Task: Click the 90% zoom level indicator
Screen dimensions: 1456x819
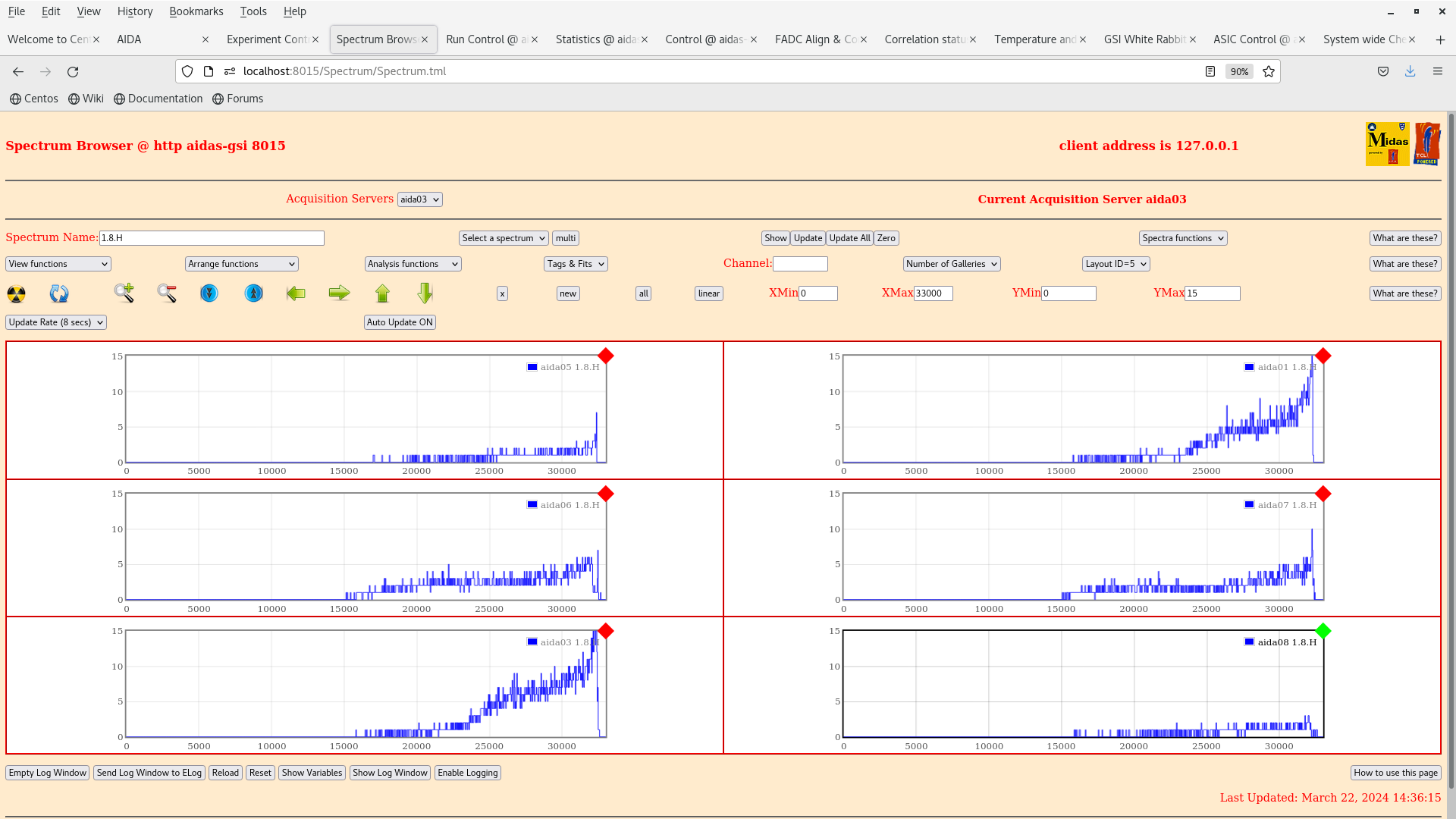Action: tap(1239, 71)
